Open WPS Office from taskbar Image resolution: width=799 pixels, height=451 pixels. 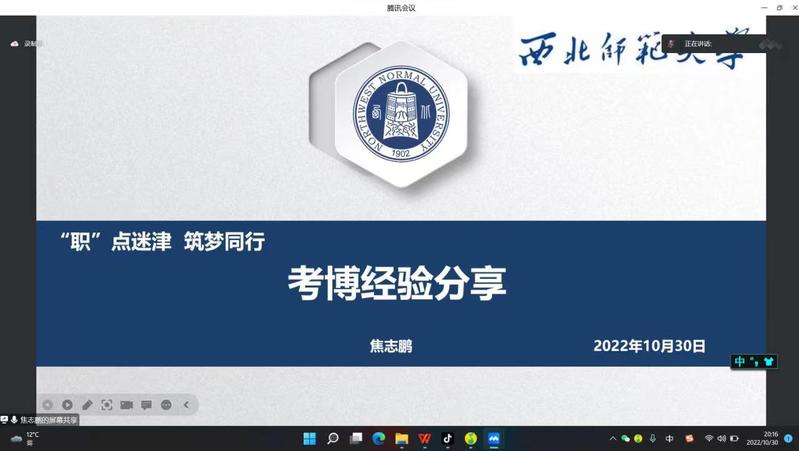[425, 438]
